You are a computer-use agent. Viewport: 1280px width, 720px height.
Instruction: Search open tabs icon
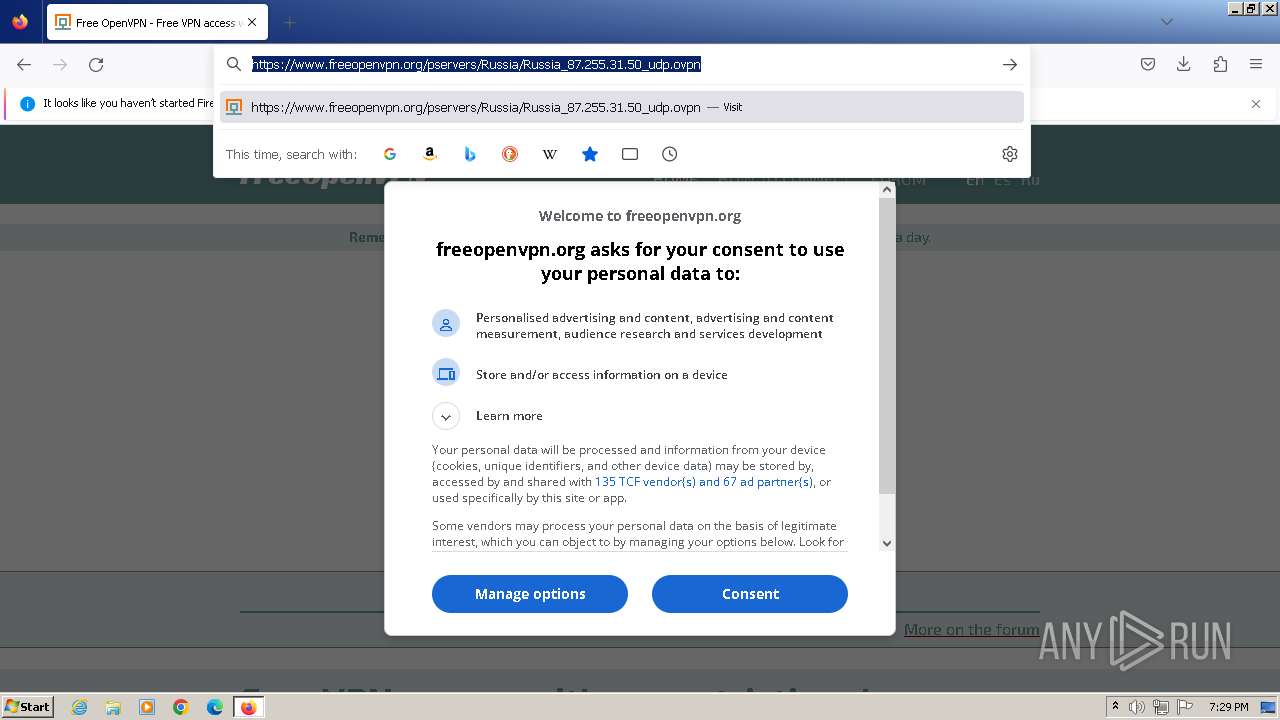click(630, 154)
